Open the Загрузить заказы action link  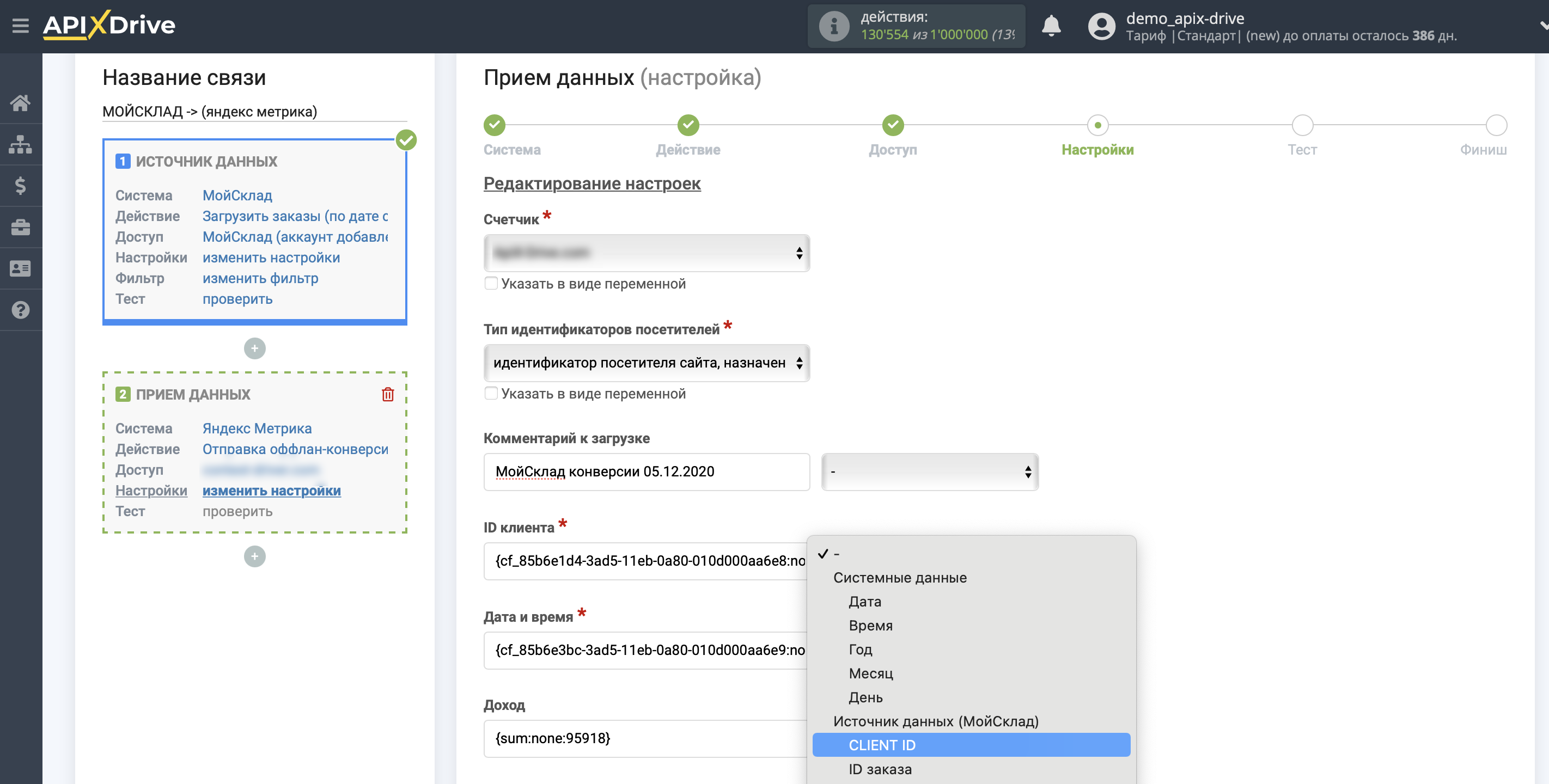pos(295,216)
